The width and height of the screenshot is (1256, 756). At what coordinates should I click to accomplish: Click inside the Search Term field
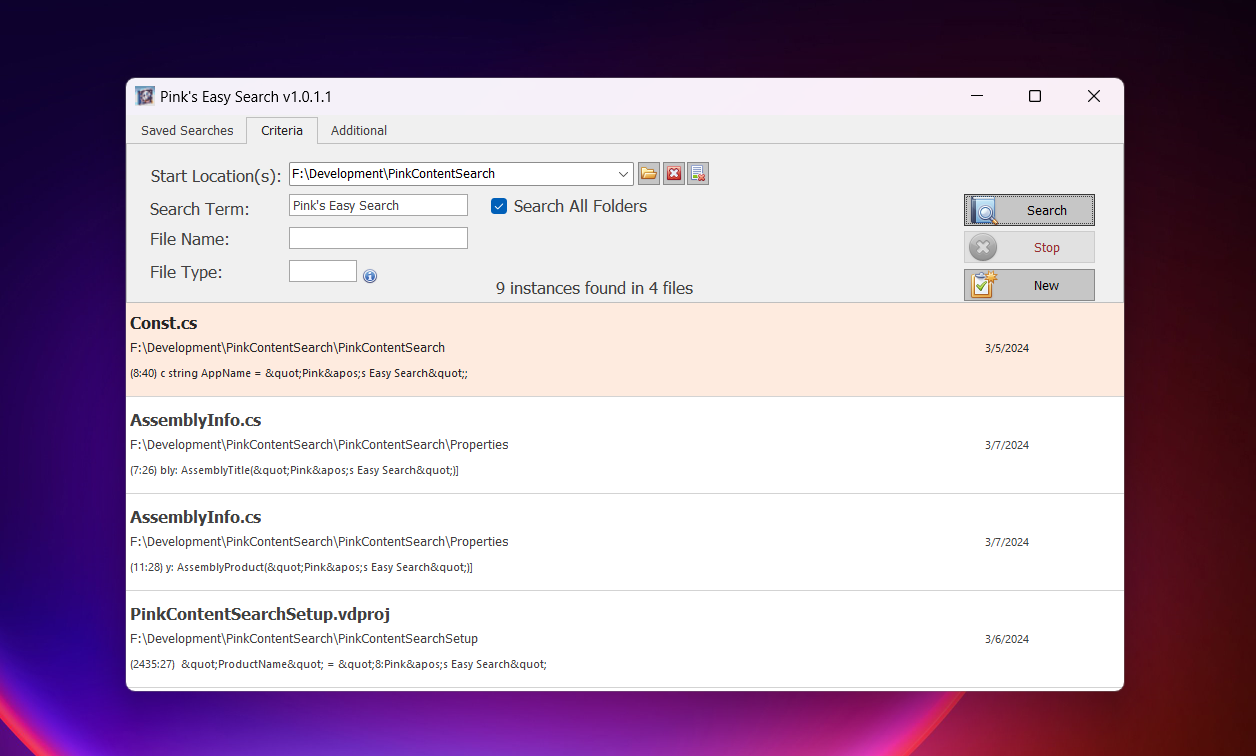[x=378, y=206]
